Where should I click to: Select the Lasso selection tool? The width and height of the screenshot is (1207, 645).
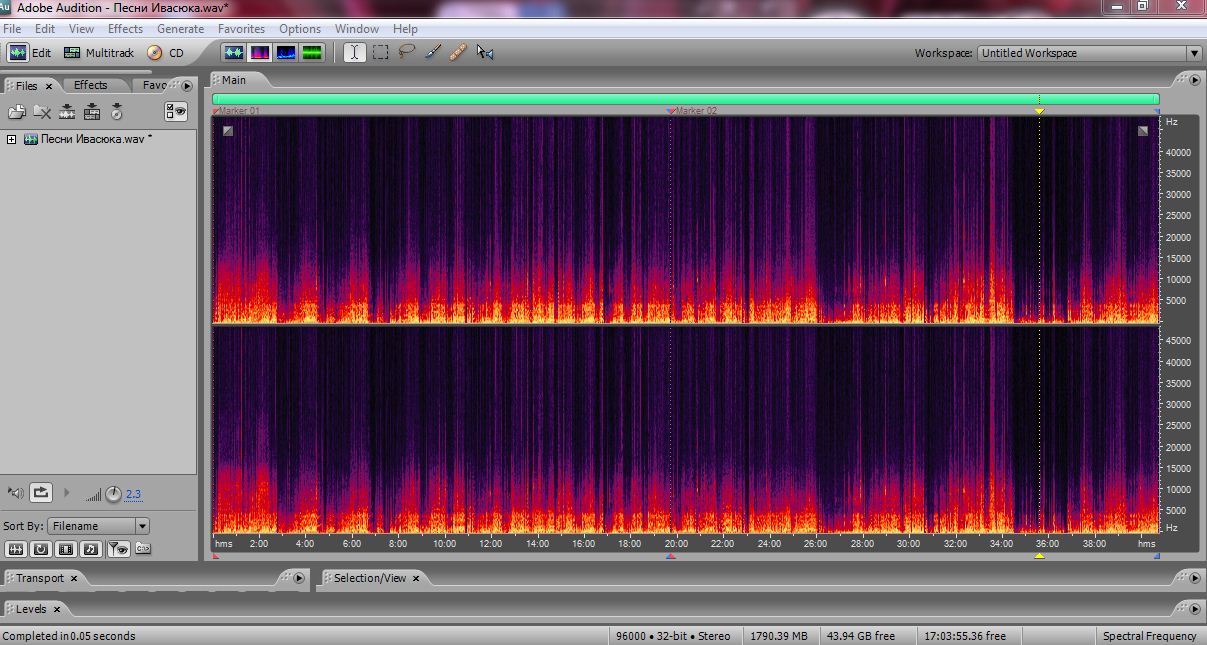[x=407, y=53]
